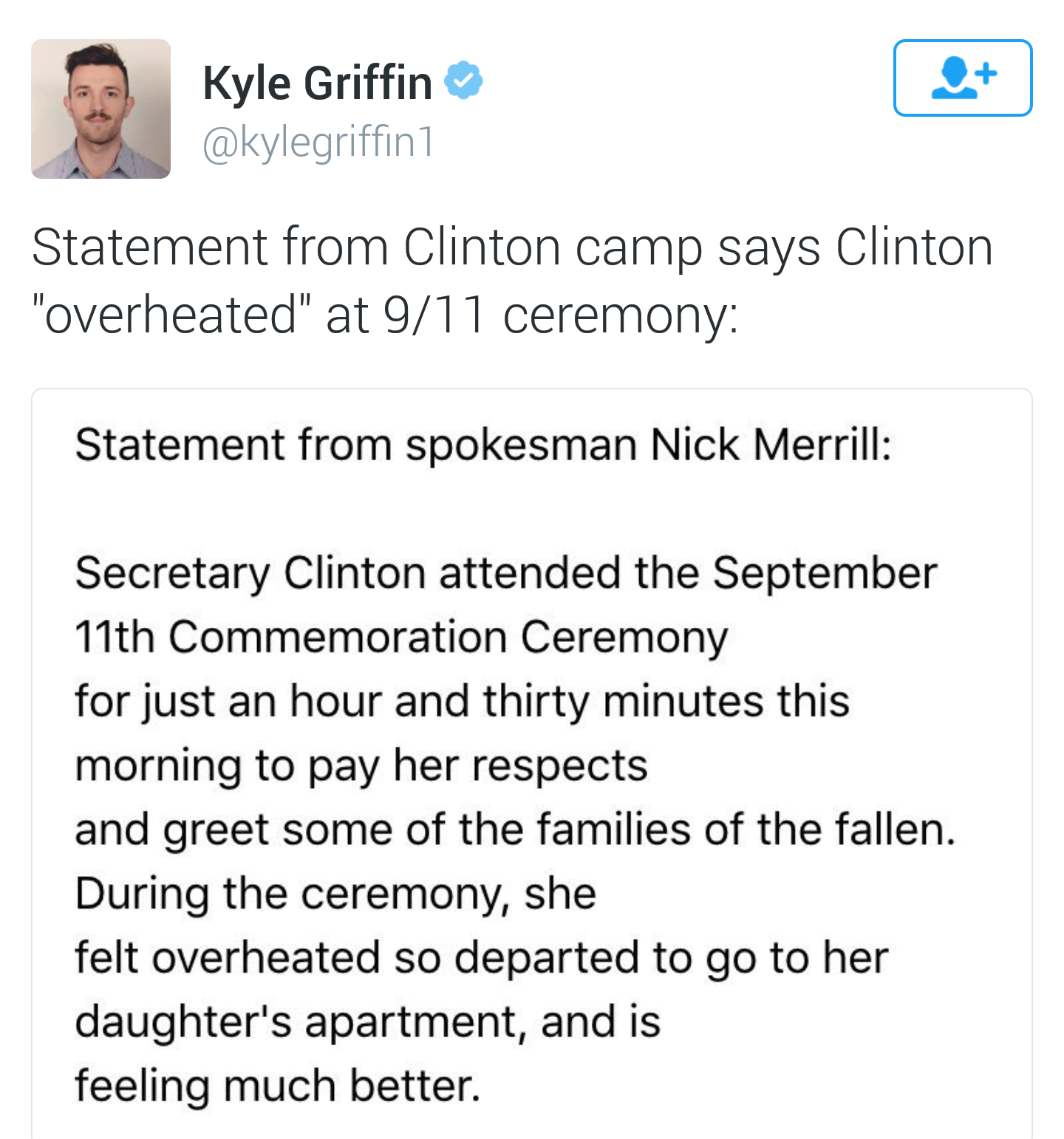
Task: Follow Kyle Griffin using the add-person button
Action: pos(962,78)
